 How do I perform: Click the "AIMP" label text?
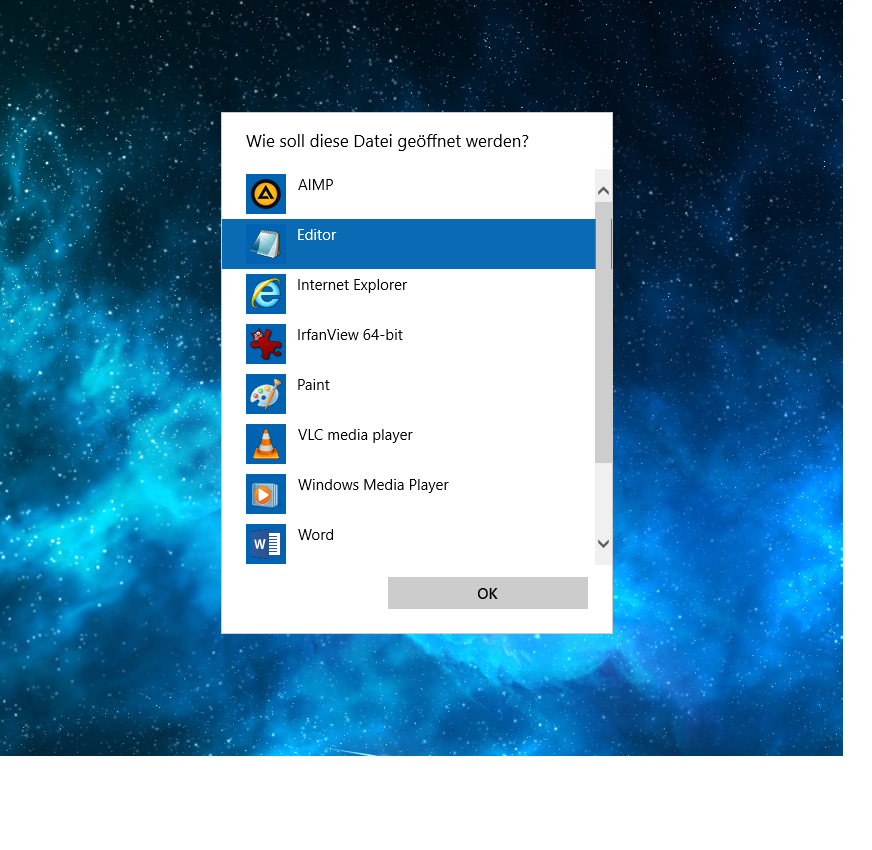[315, 185]
